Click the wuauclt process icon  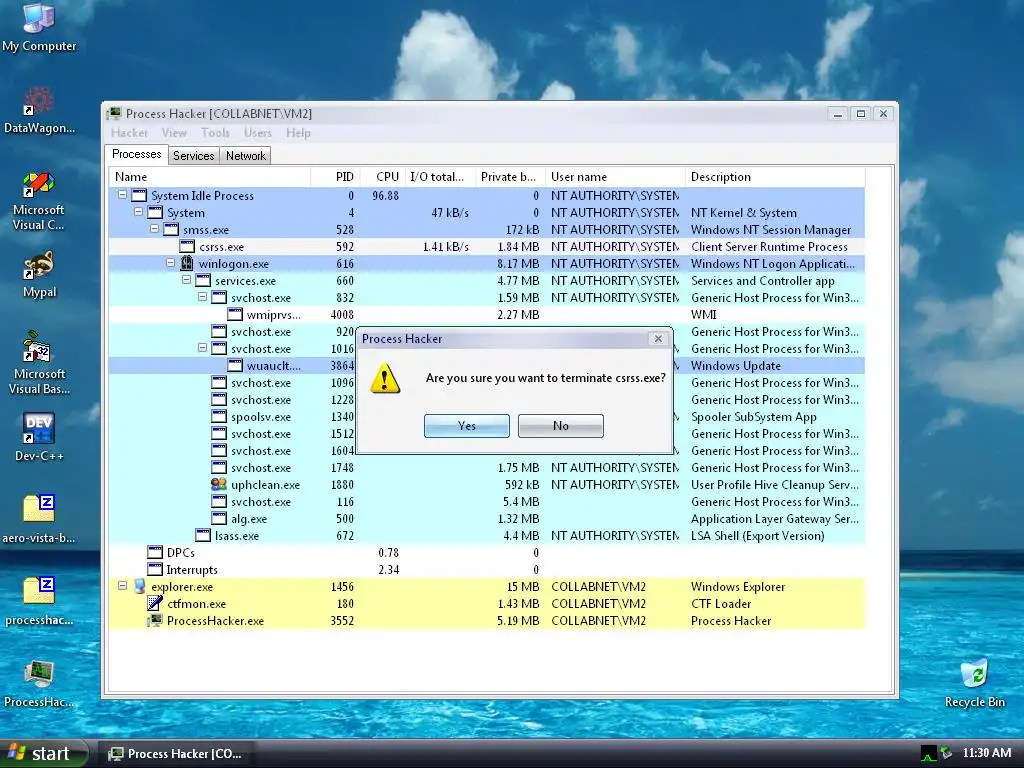click(x=235, y=365)
